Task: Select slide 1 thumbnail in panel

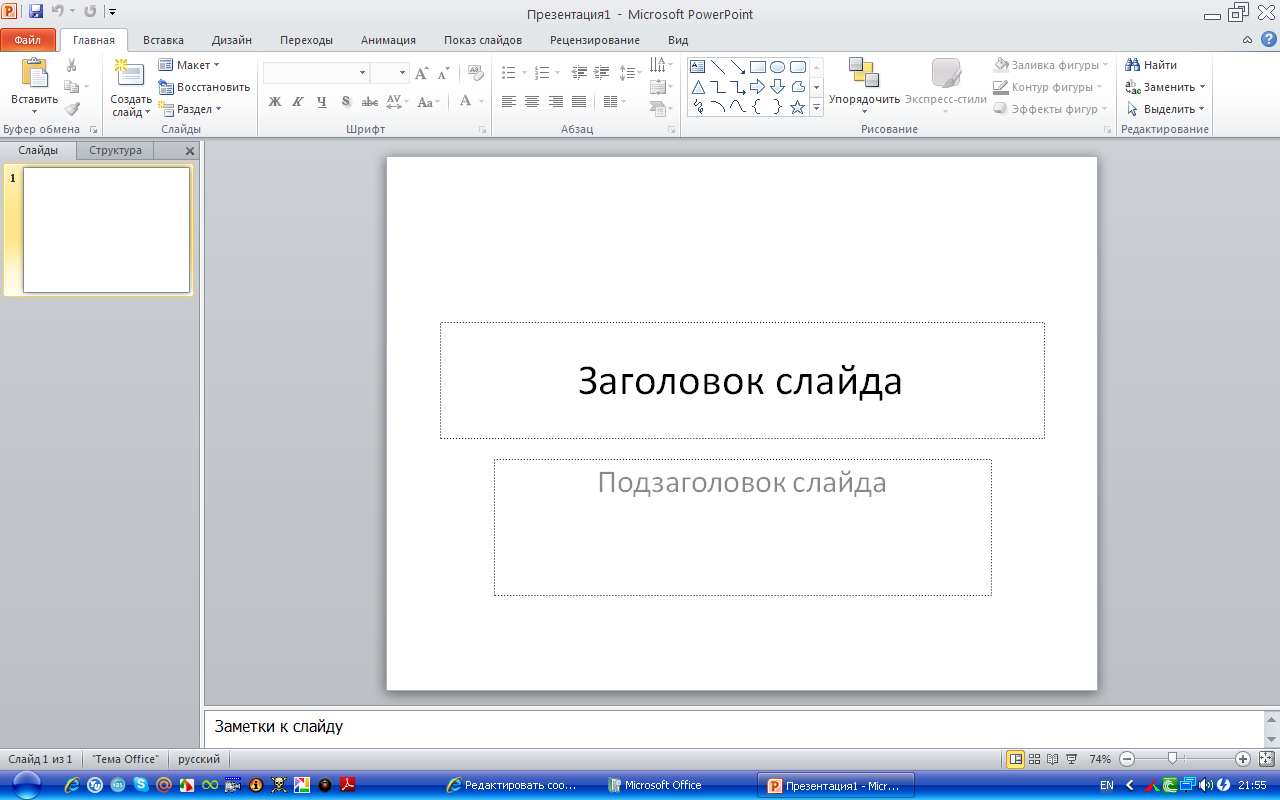Action: point(106,230)
